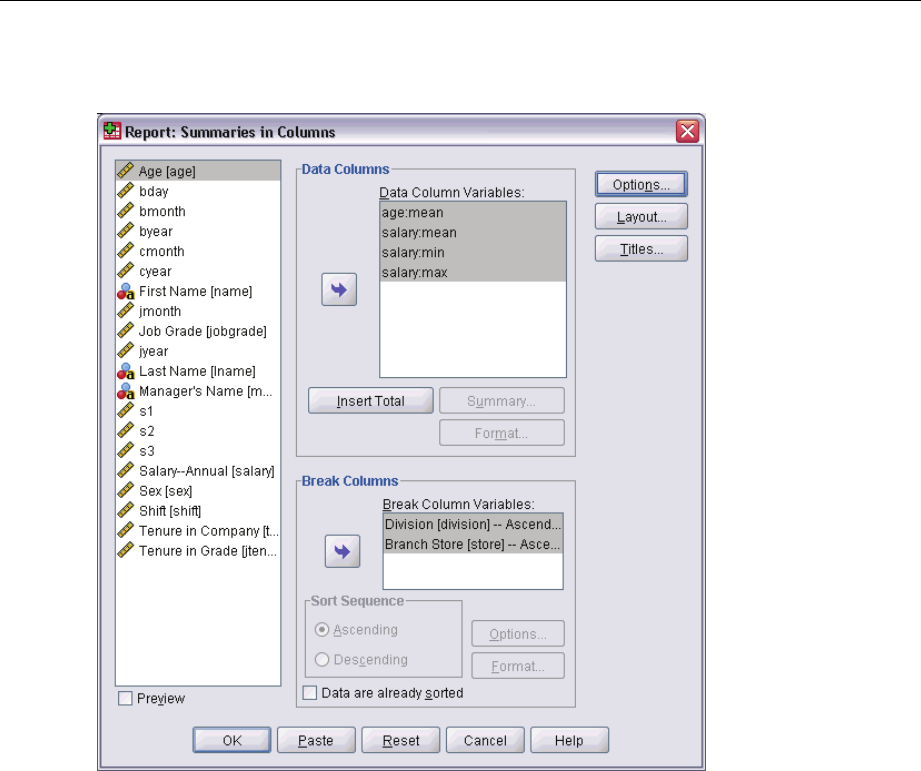The image size is (921, 771).
Task: Click the ruler icon beside Job Grade
Action: 126,330
